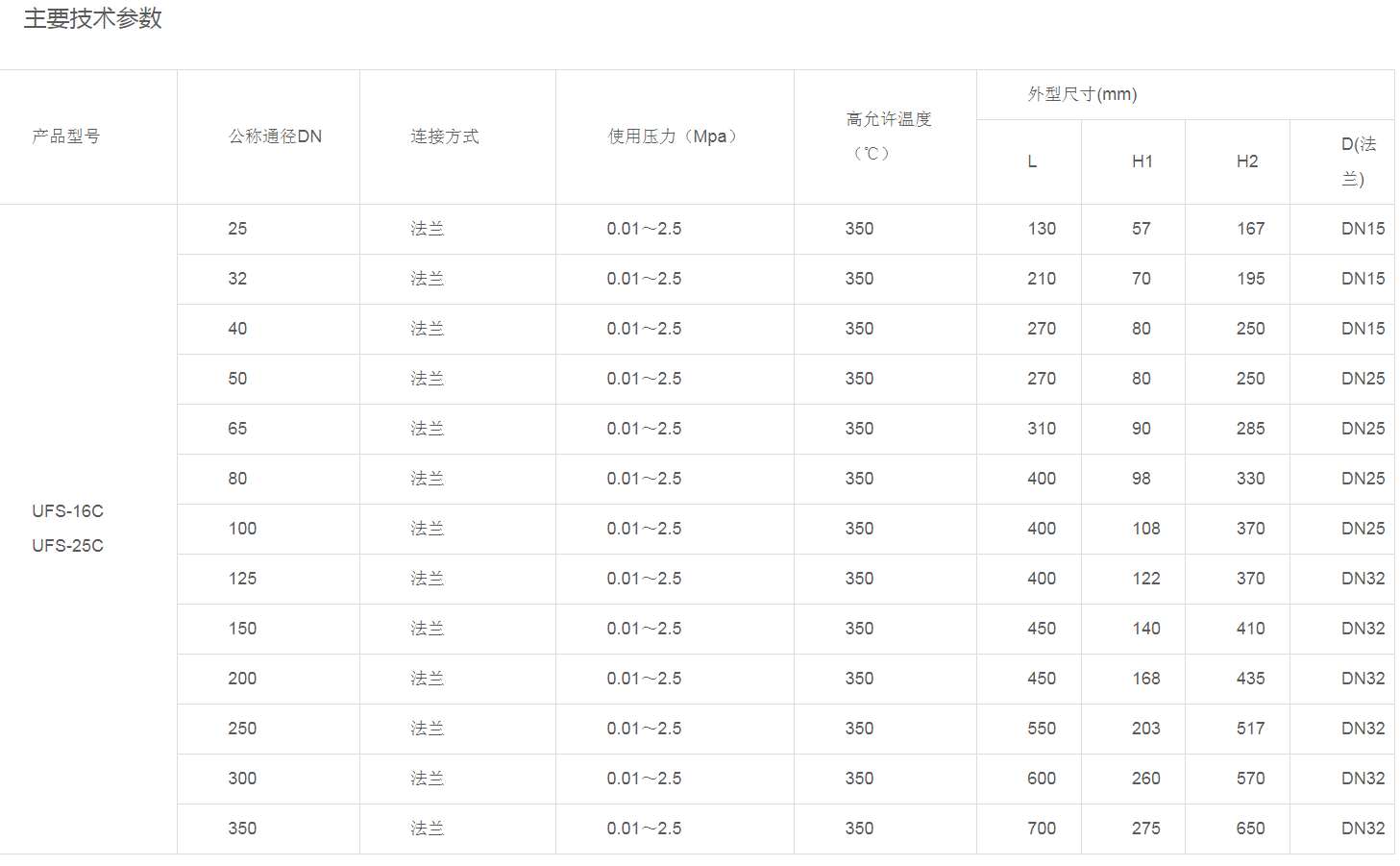
Task: Select the L dimension sub-header
Action: [x=1032, y=161]
